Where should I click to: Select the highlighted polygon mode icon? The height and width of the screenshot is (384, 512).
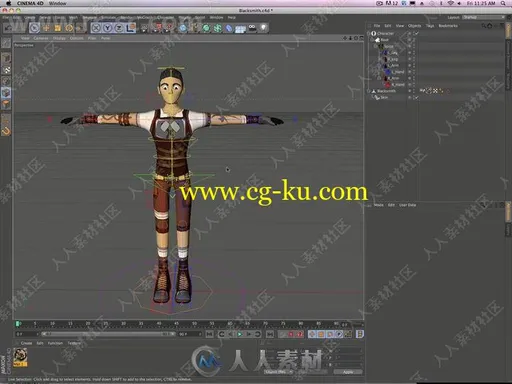point(6,93)
